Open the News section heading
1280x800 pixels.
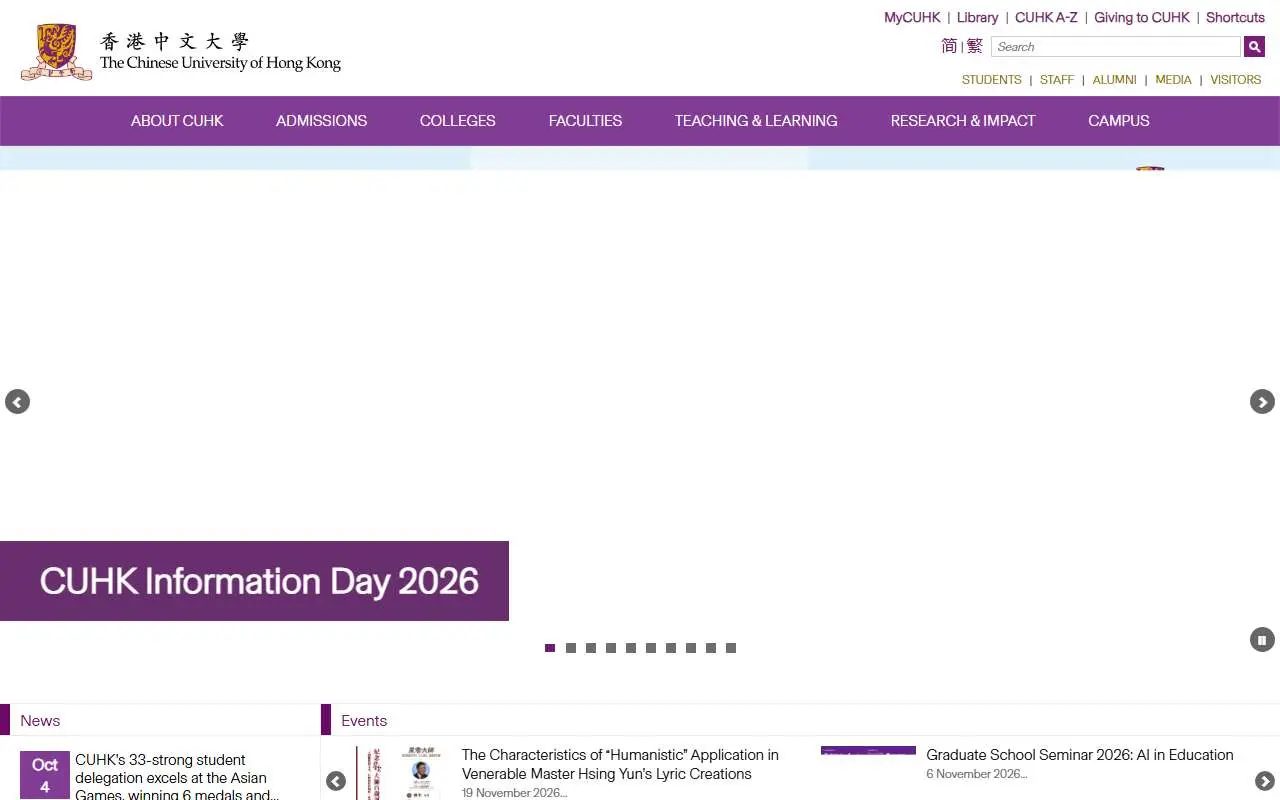point(40,720)
